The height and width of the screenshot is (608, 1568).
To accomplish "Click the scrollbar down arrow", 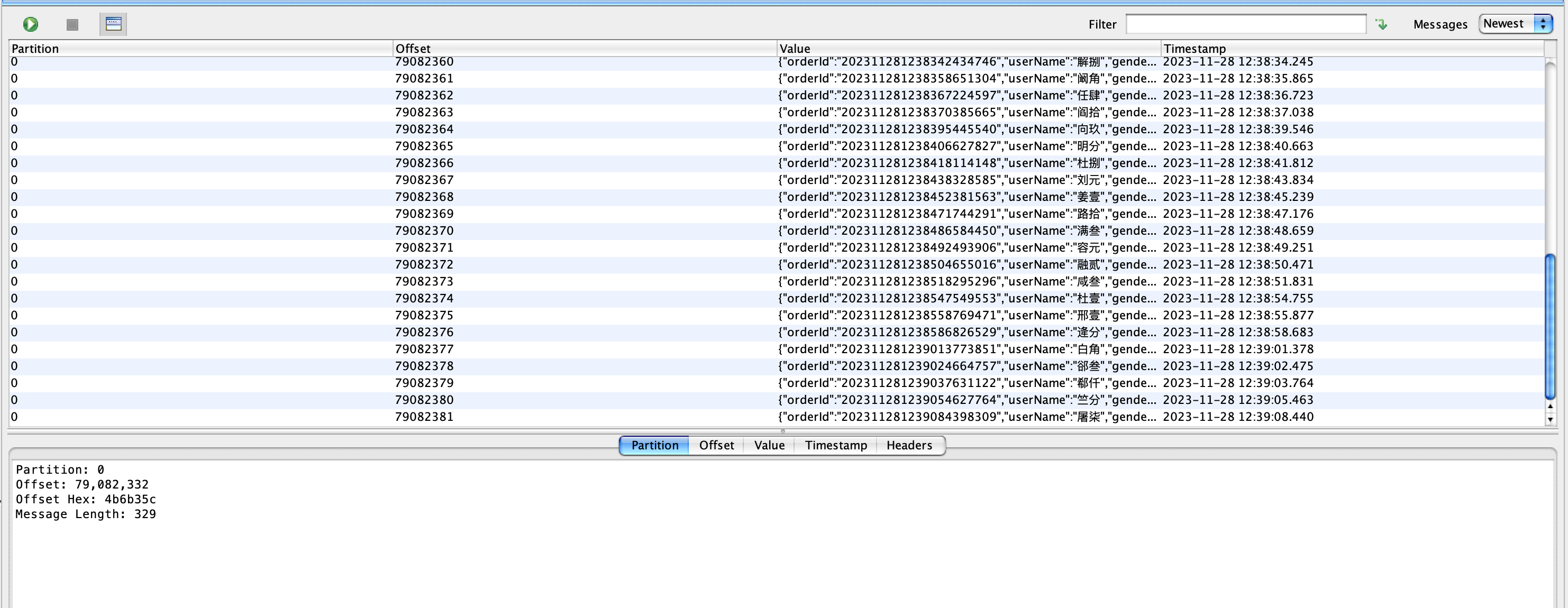I will pyautogui.click(x=1551, y=419).
